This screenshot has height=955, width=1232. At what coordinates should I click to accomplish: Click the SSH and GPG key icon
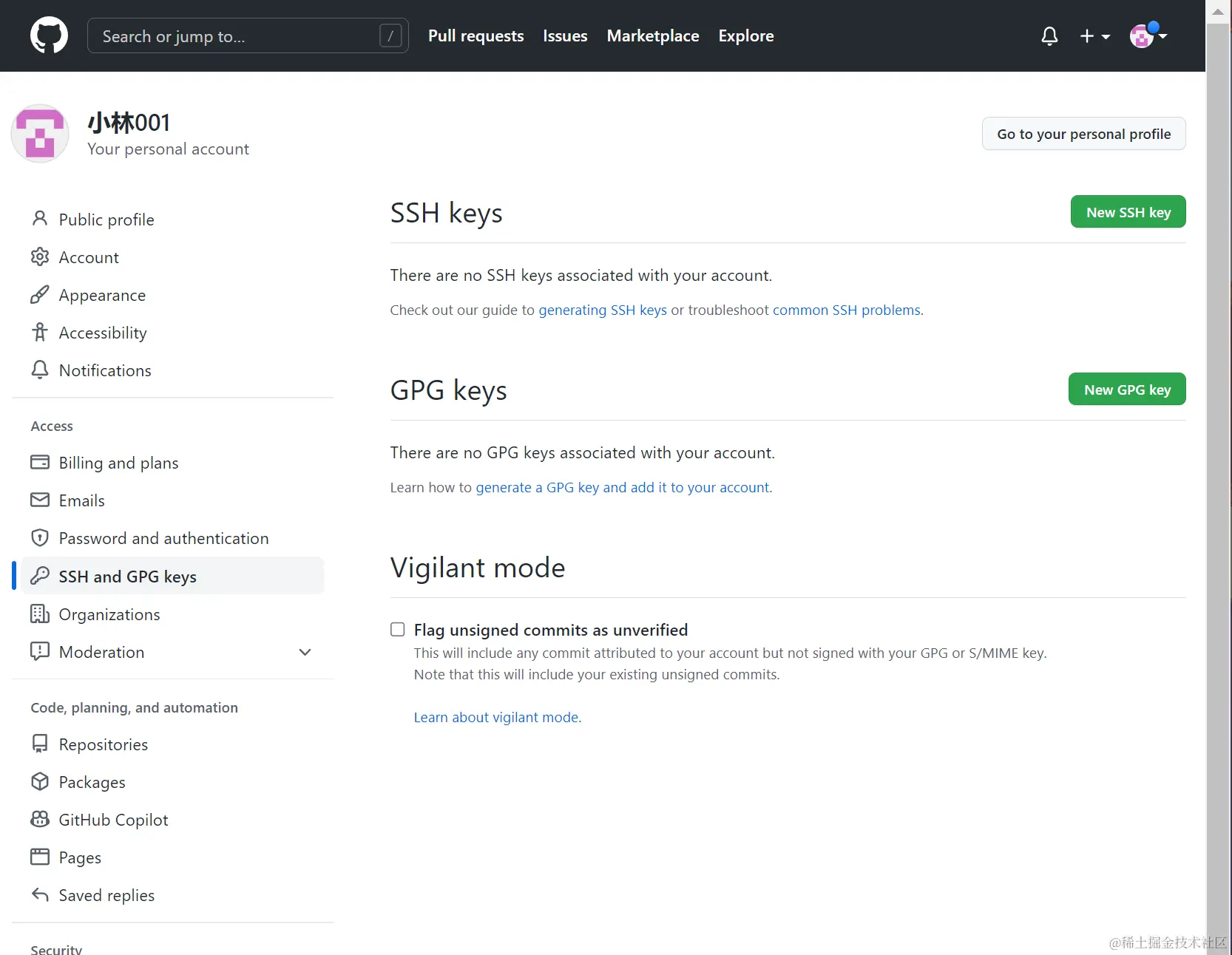click(x=40, y=575)
